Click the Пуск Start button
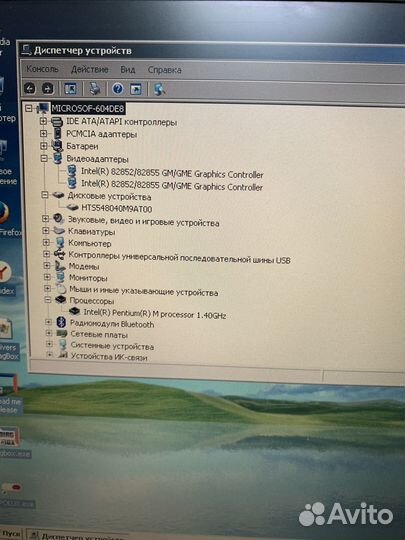 10,535
